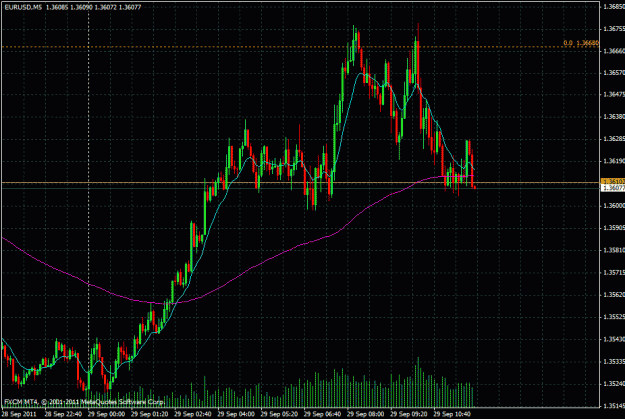Click the 1.35335 price scale label
Viewport: 625px width, 419px height.
[614, 362]
